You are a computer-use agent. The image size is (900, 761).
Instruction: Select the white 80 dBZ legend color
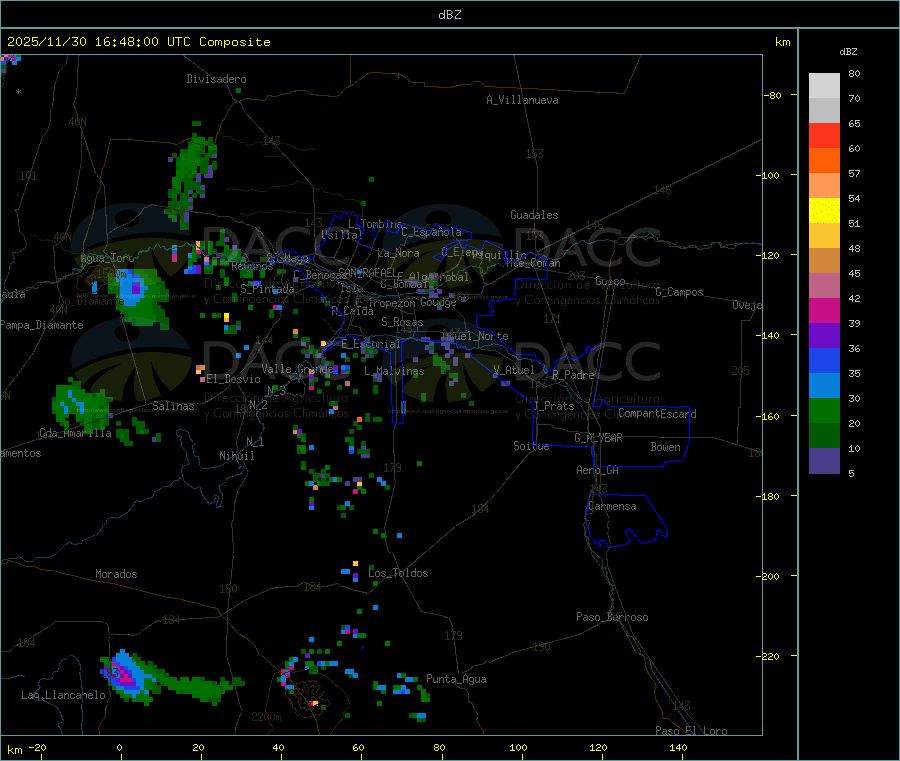824,86
